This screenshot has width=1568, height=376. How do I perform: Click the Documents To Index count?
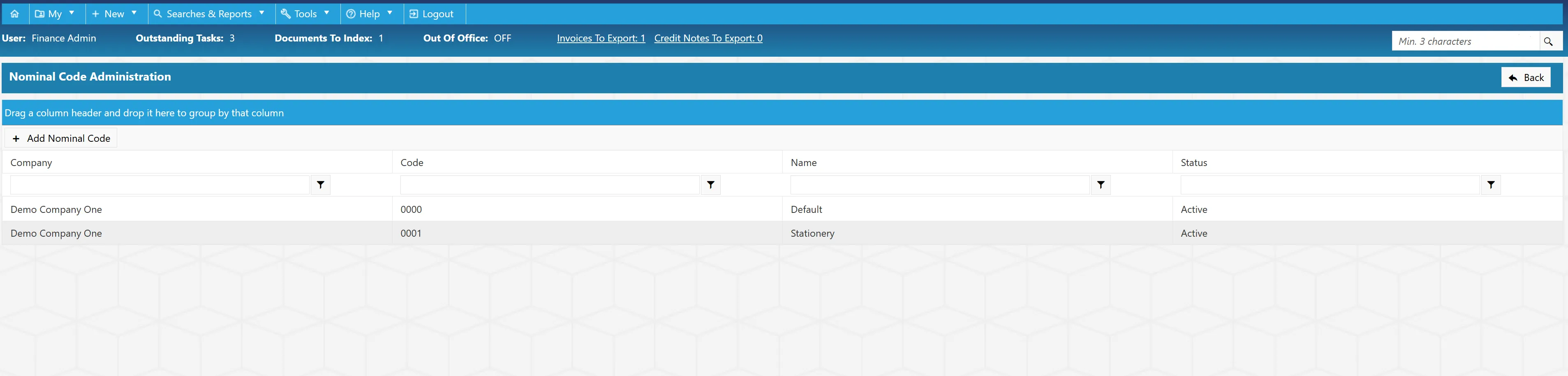pyautogui.click(x=381, y=38)
